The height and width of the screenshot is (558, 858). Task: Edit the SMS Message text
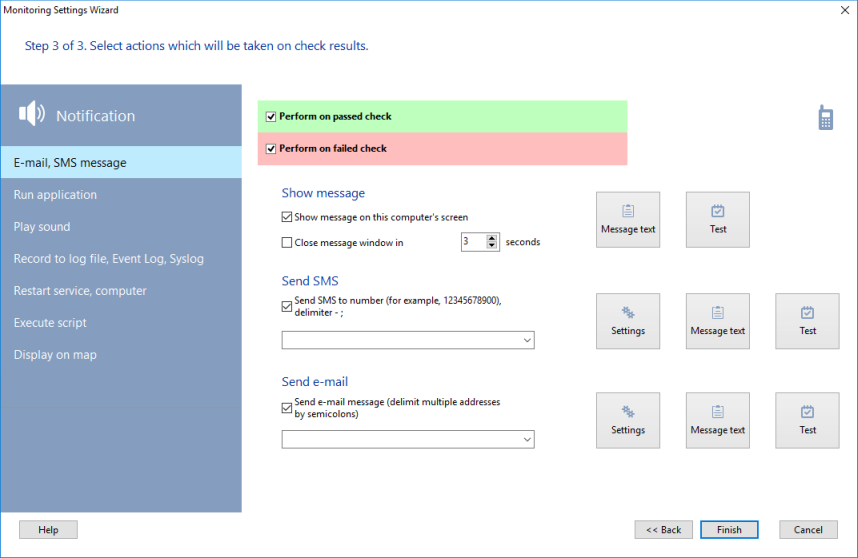click(x=718, y=321)
